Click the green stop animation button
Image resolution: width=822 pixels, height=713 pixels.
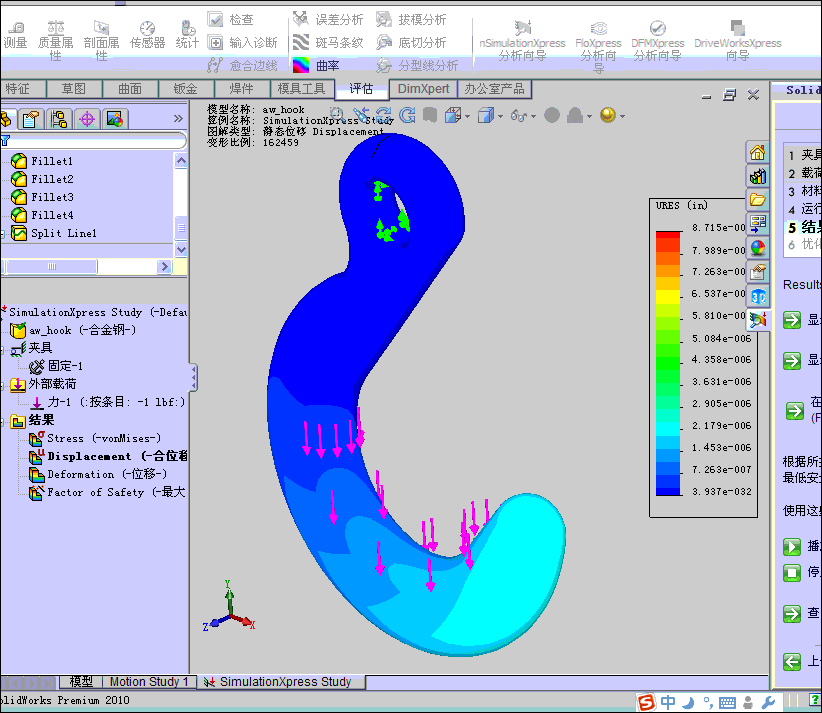click(792, 572)
